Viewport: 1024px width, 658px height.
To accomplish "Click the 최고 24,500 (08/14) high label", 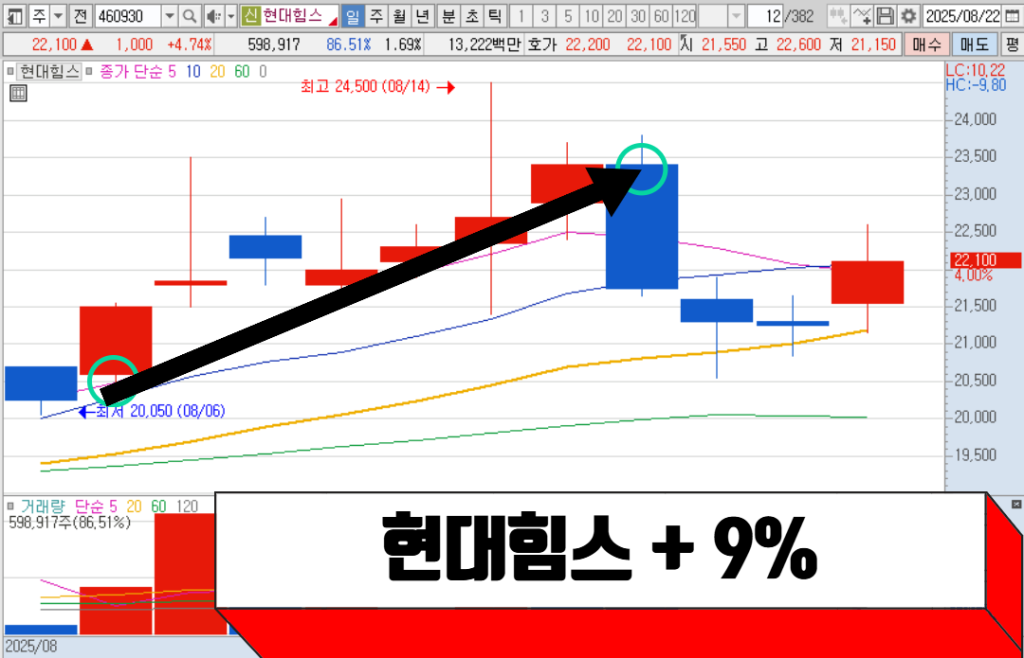I will pyautogui.click(x=365, y=87).
